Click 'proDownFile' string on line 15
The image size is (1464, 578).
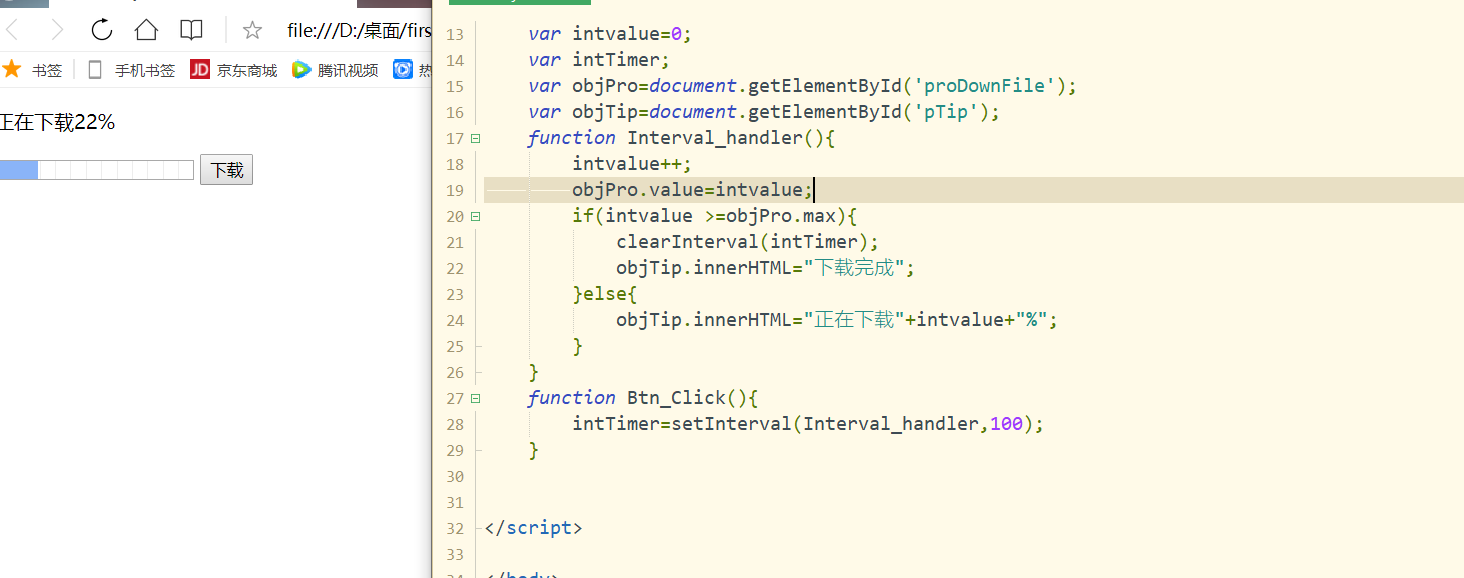click(x=984, y=86)
